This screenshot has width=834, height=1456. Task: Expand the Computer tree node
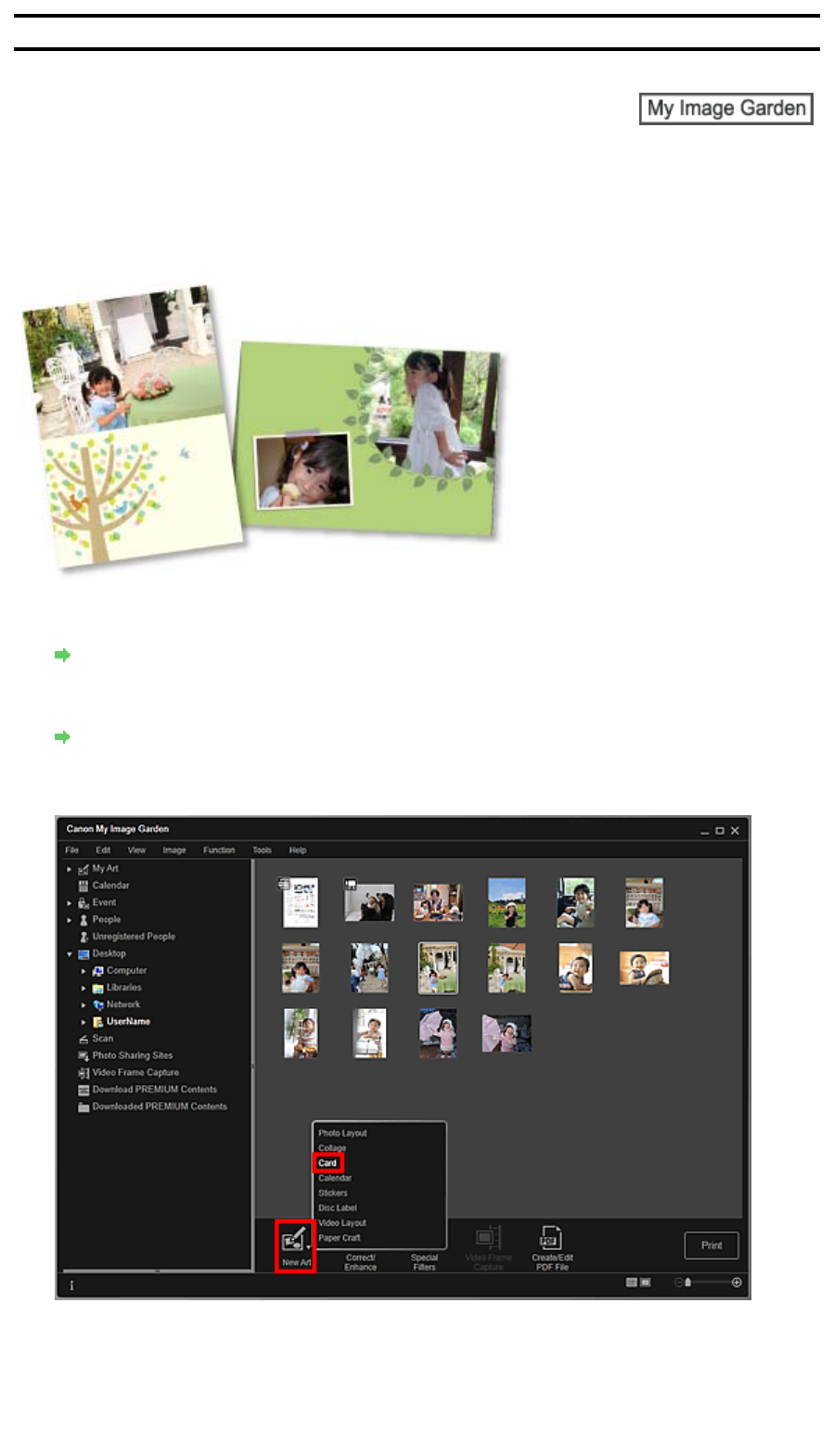click(x=83, y=971)
